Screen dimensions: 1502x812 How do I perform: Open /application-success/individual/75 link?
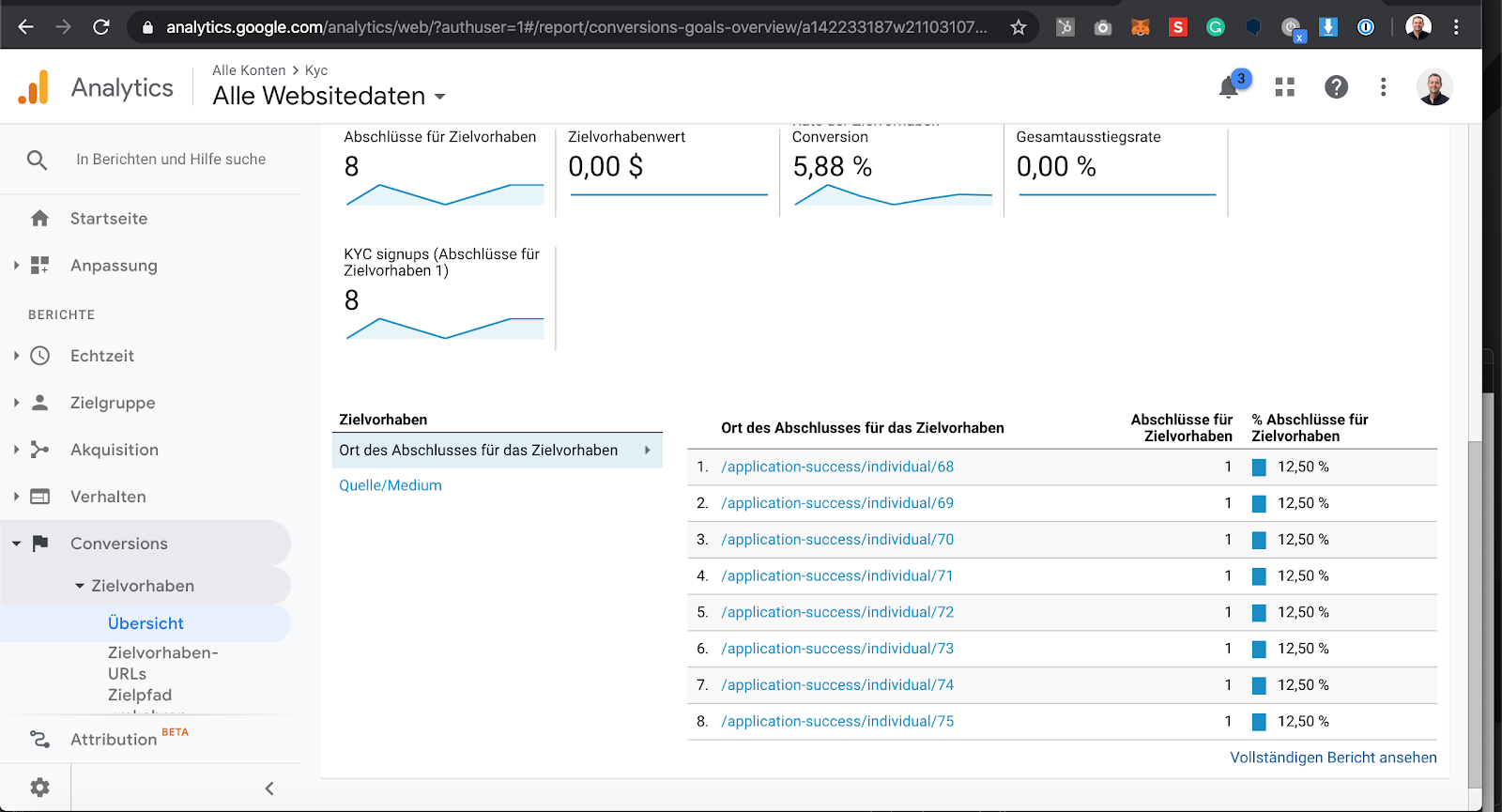[x=837, y=722]
